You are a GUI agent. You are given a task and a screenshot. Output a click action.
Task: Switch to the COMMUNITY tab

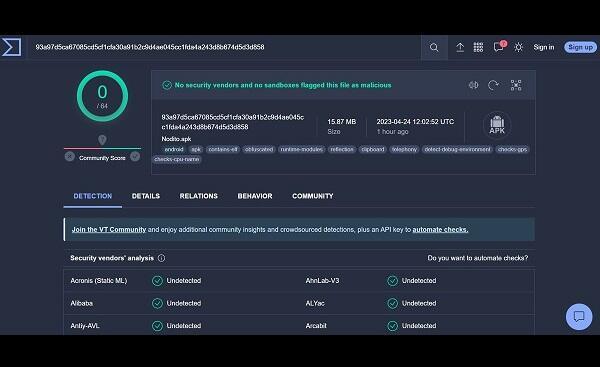click(313, 196)
